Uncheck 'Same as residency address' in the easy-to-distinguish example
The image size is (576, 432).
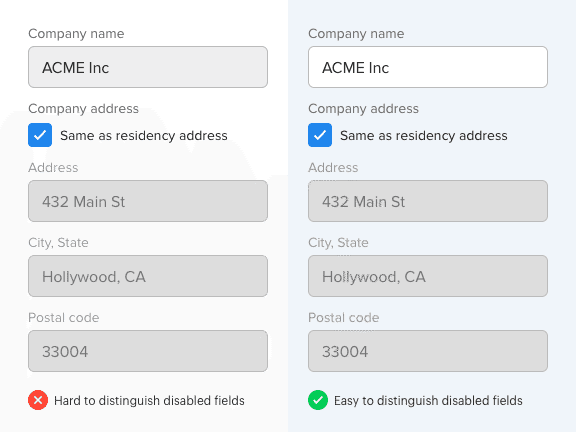pyautogui.click(x=320, y=135)
